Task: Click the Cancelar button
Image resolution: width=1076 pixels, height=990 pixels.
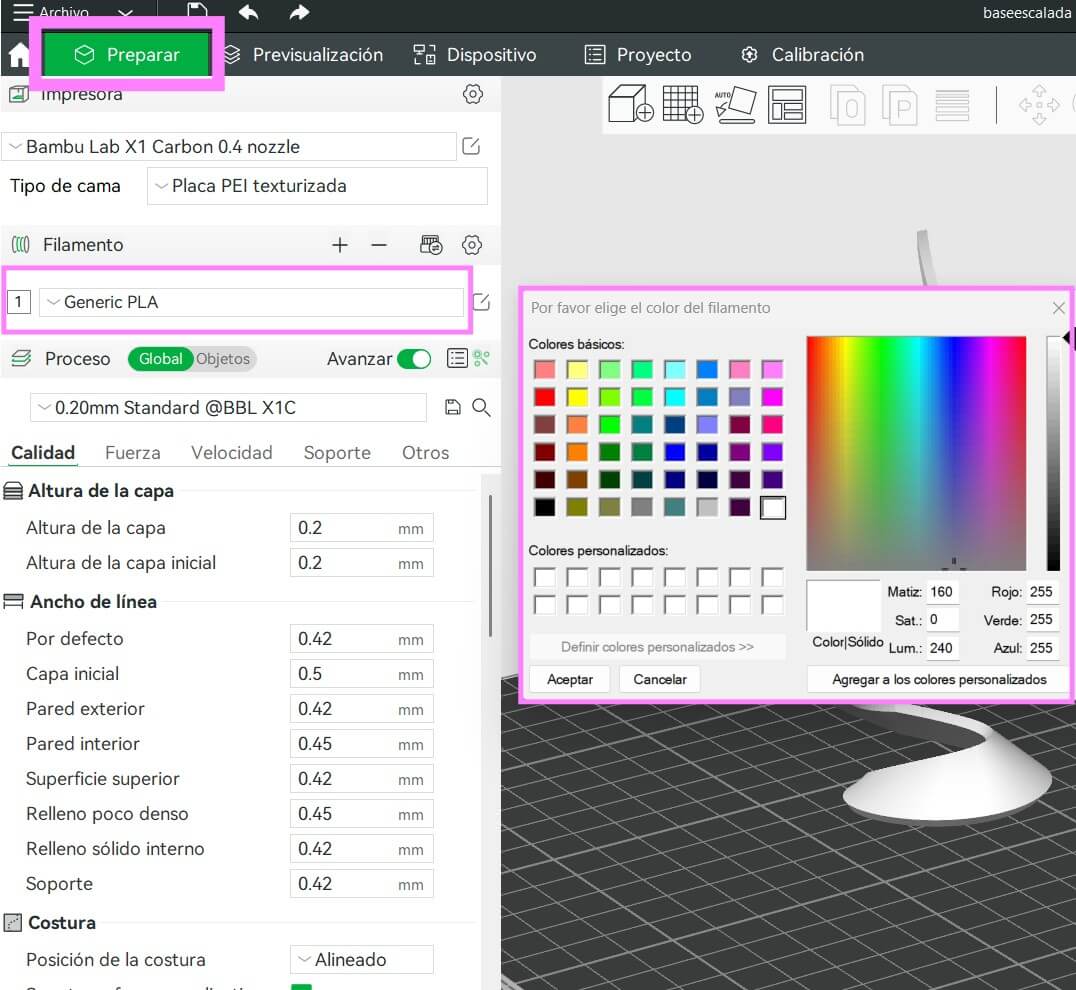Action: (x=659, y=679)
